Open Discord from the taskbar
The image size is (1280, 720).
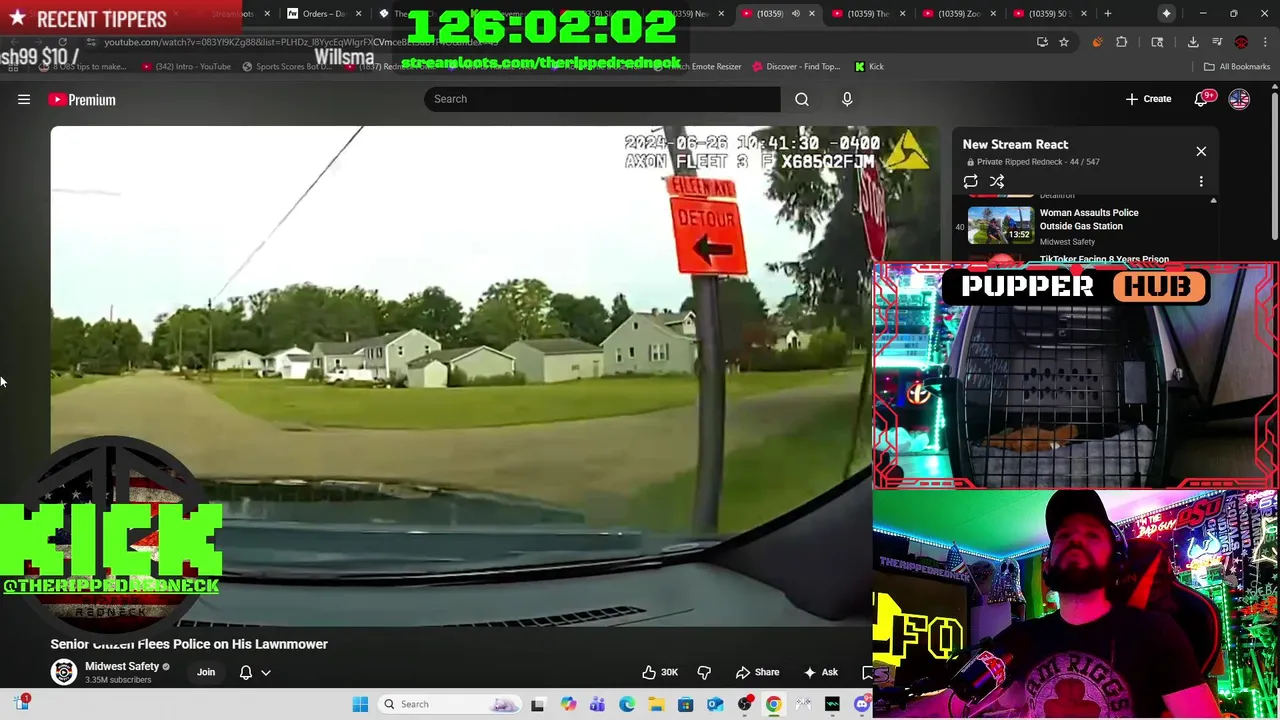click(x=862, y=704)
